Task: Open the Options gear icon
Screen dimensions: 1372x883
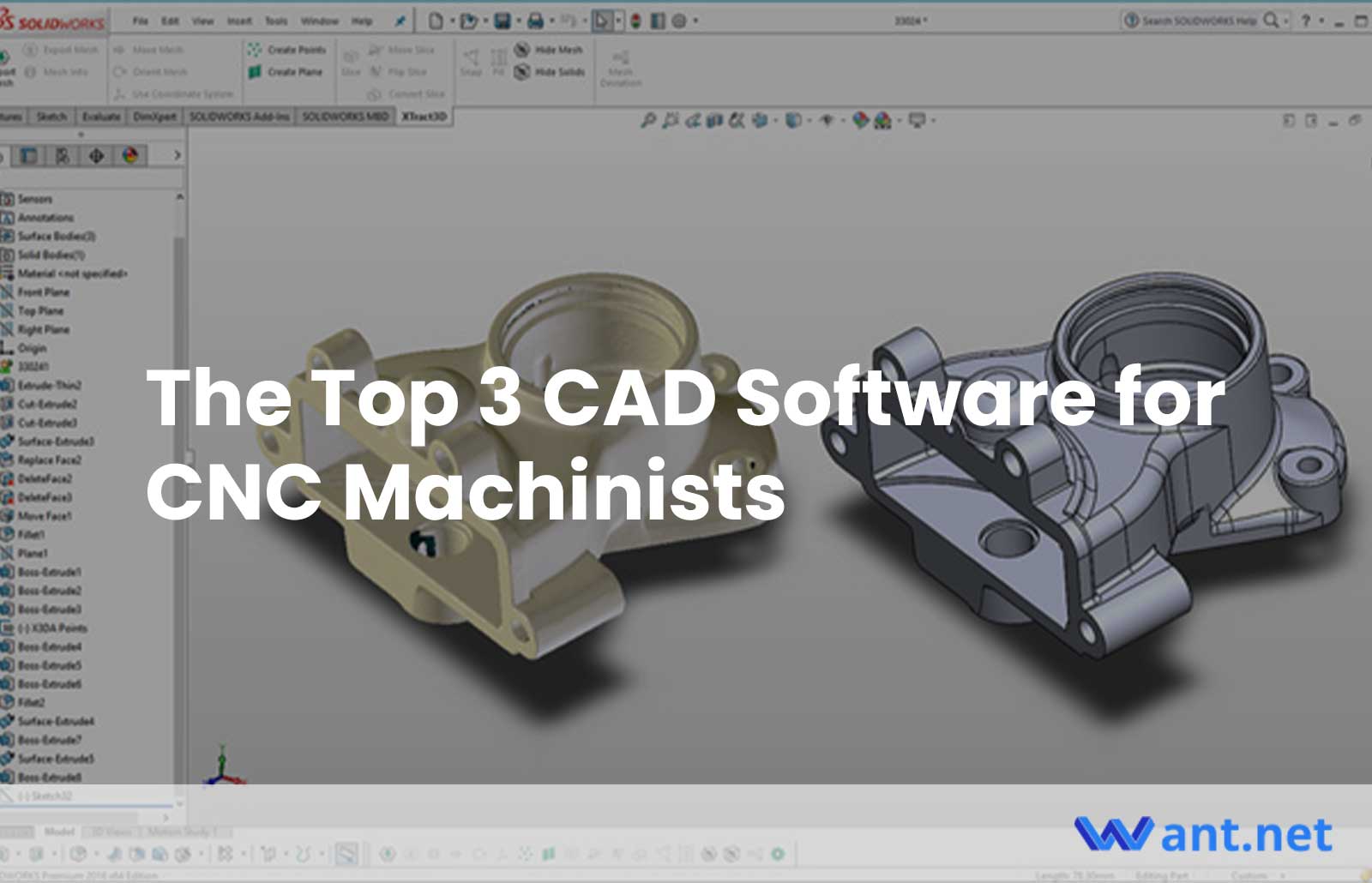Action: [679, 21]
